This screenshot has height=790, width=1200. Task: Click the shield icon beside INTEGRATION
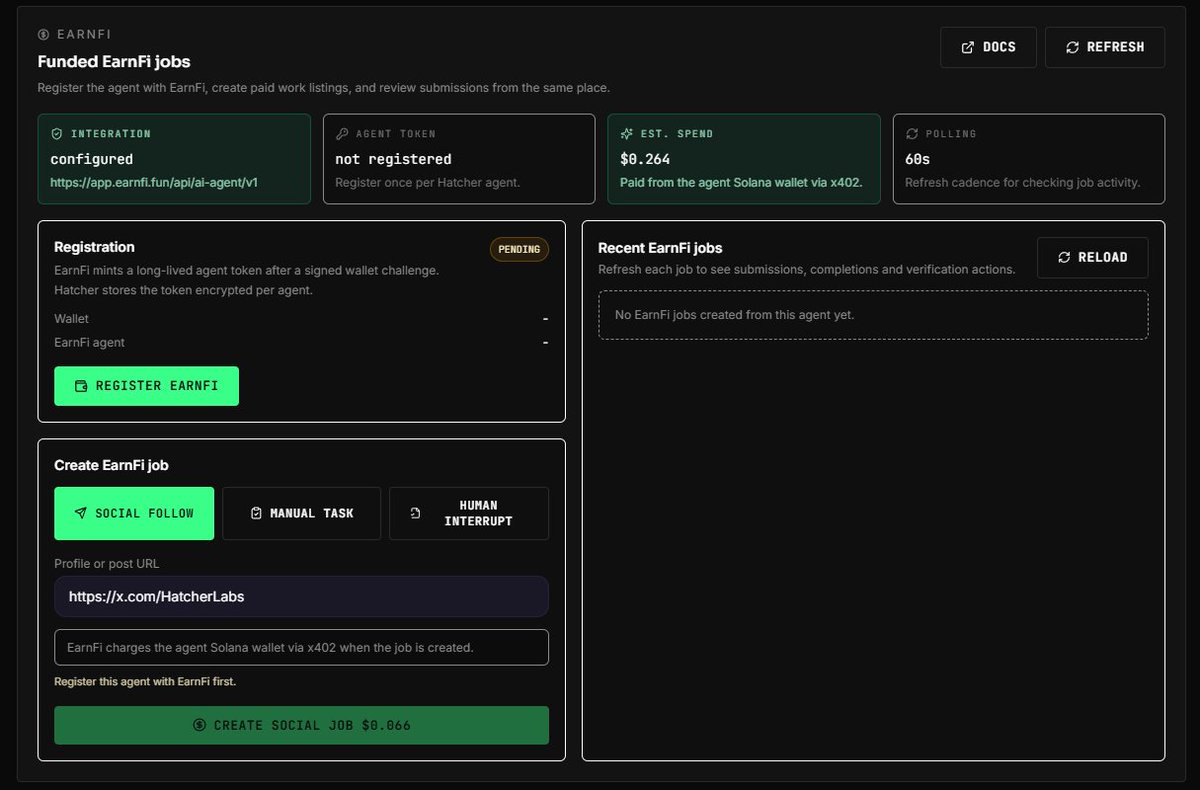(56, 133)
